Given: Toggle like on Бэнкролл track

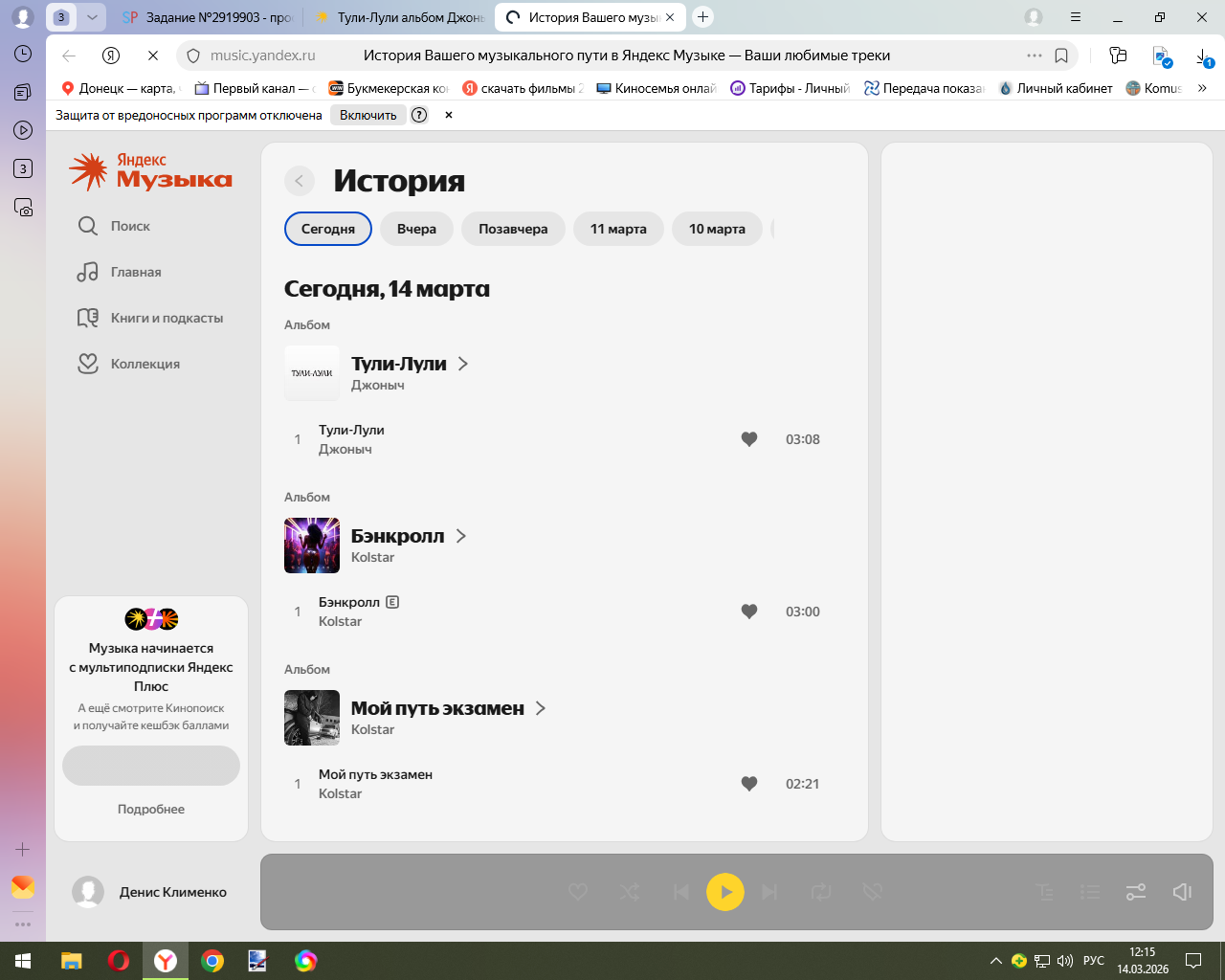Looking at the screenshot, I should click(749, 612).
